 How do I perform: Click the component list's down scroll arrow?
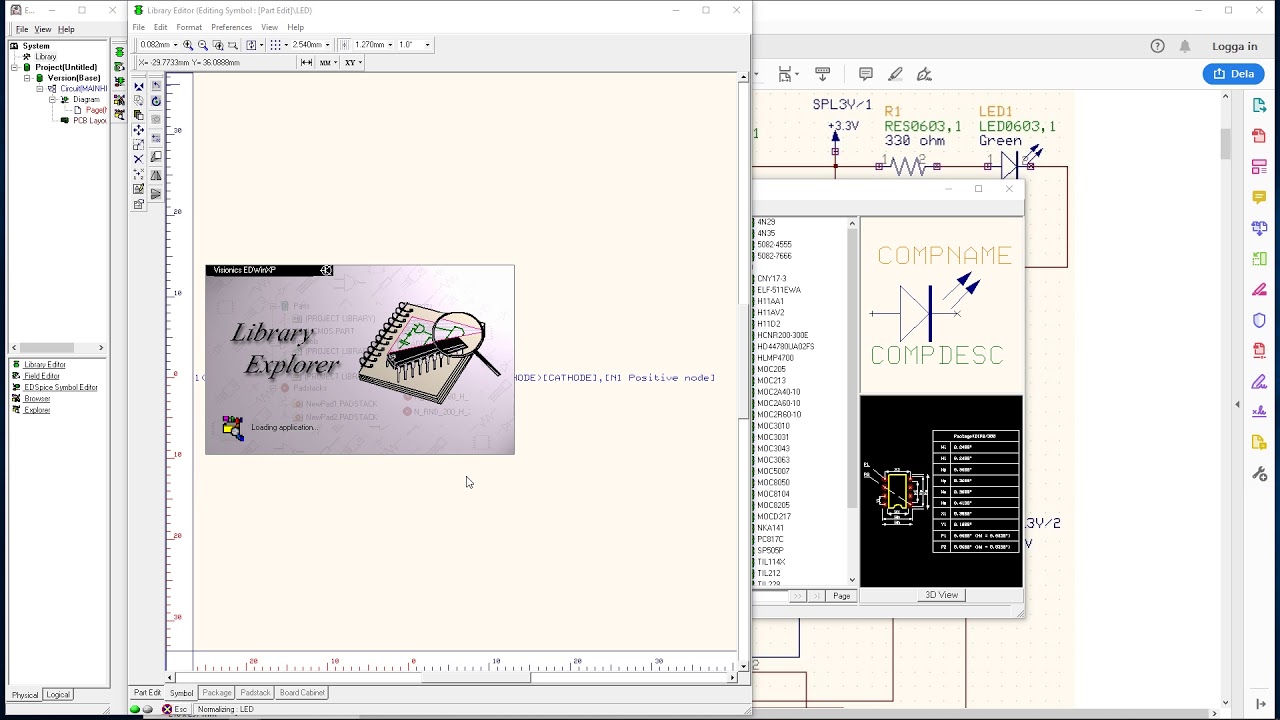pyautogui.click(x=852, y=580)
